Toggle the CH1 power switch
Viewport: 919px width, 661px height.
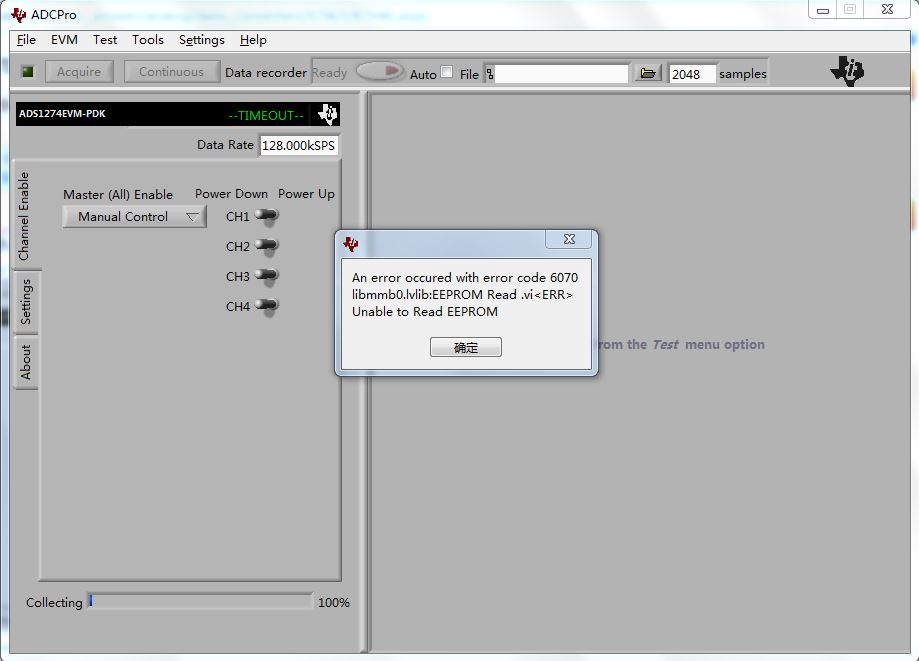point(267,217)
